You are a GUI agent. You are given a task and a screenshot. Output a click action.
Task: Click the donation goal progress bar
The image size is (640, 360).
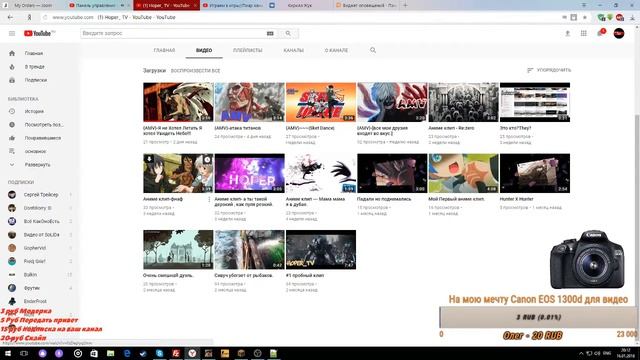tap(538, 317)
